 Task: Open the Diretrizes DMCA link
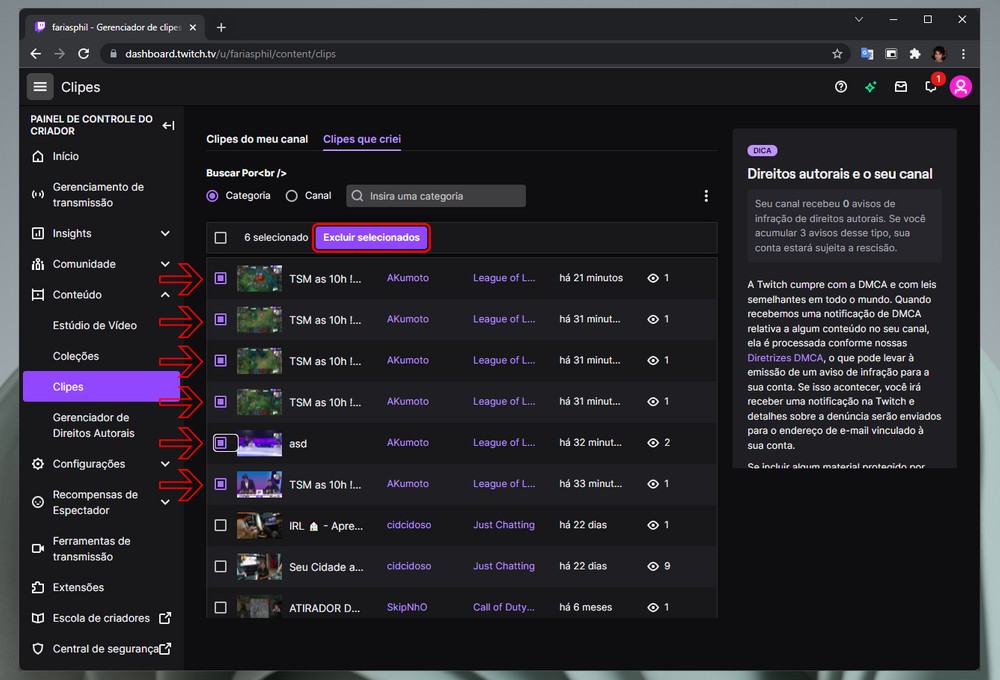[785, 357]
